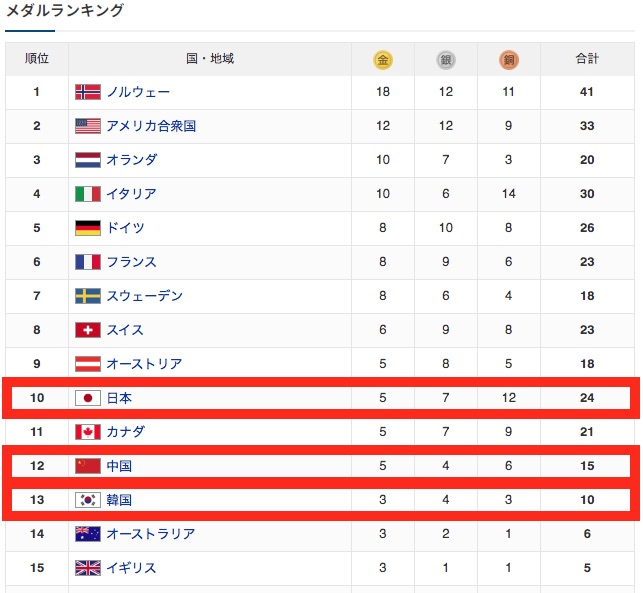Open the オーストリア country link
The width and height of the screenshot is (643, 593).
[x=144, y=364]
